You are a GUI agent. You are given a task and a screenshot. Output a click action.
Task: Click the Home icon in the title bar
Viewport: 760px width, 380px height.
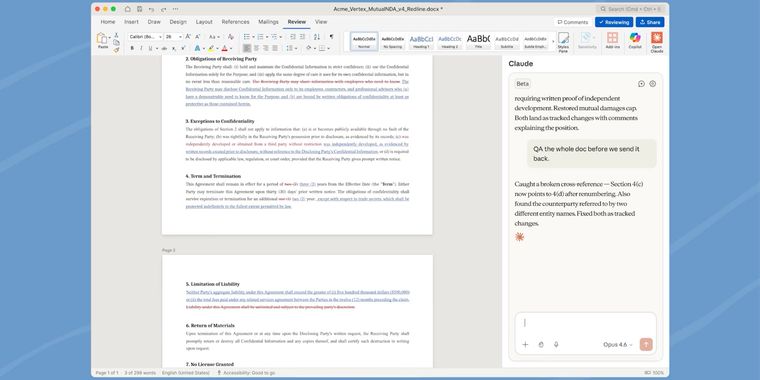[x=127, y=9]
